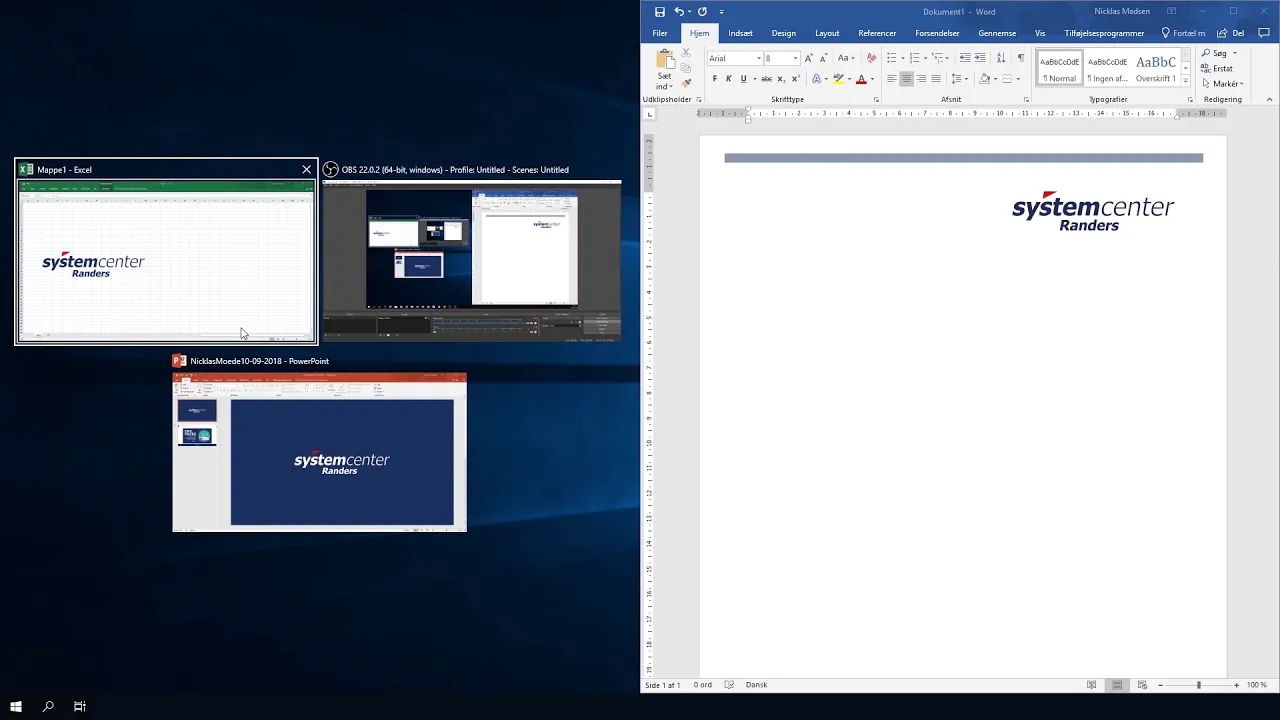Click the Del share button
The height and width of the screenshot is (720, 1280).
[x=1230, y=33]
